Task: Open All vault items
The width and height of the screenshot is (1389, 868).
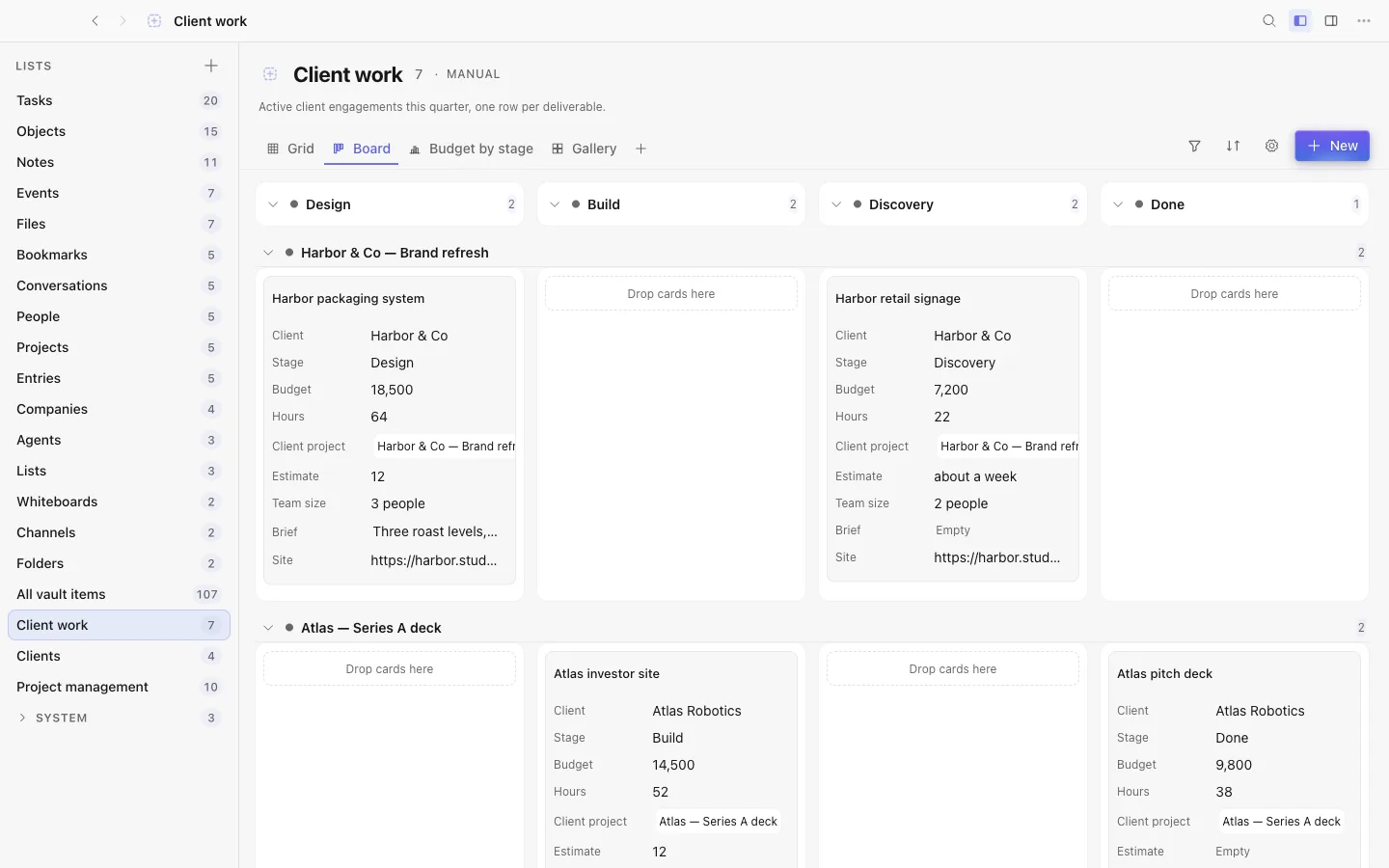Action: tap(119, 594)
